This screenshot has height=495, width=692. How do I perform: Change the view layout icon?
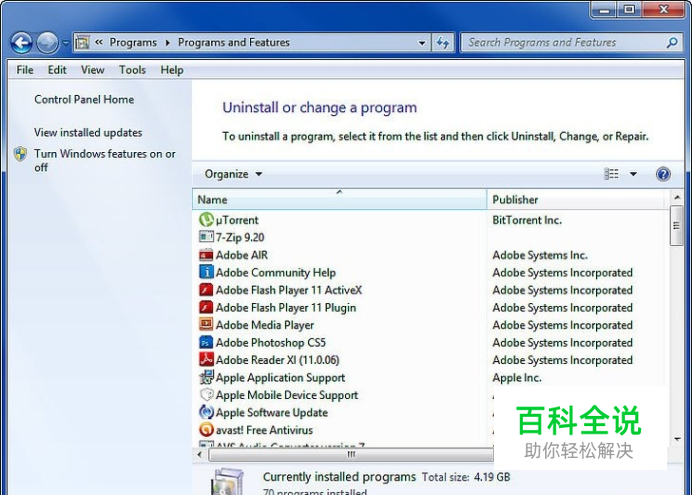[x=611, y=174]
